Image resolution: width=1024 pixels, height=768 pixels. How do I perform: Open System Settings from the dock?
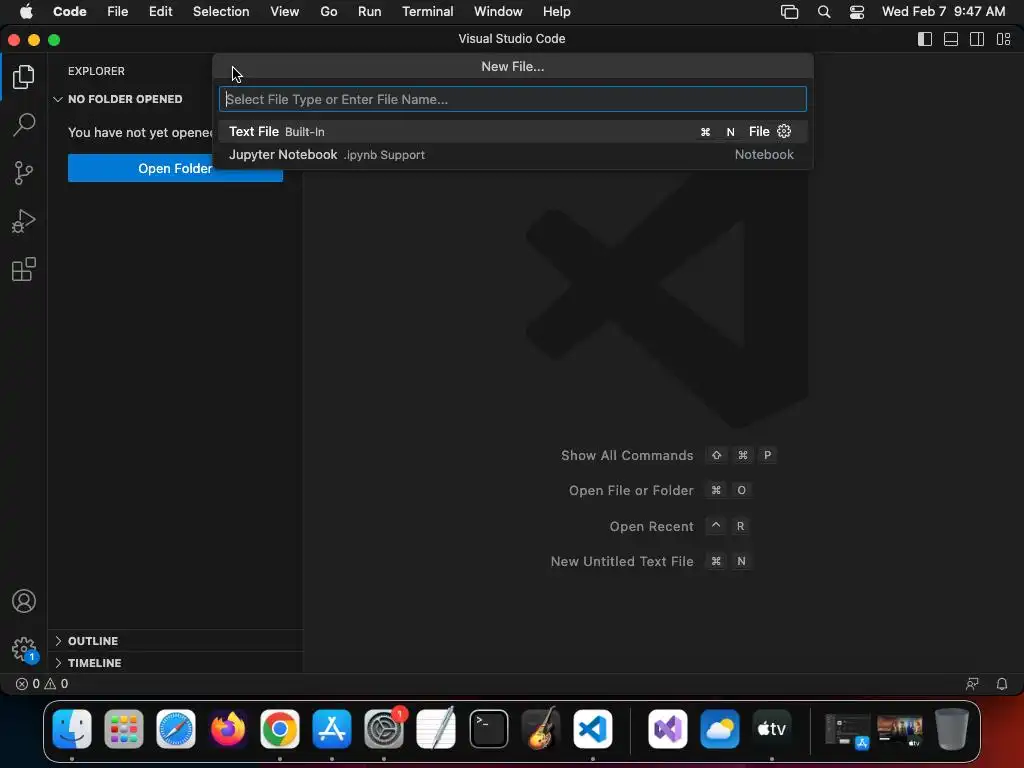tap(384, 729)
